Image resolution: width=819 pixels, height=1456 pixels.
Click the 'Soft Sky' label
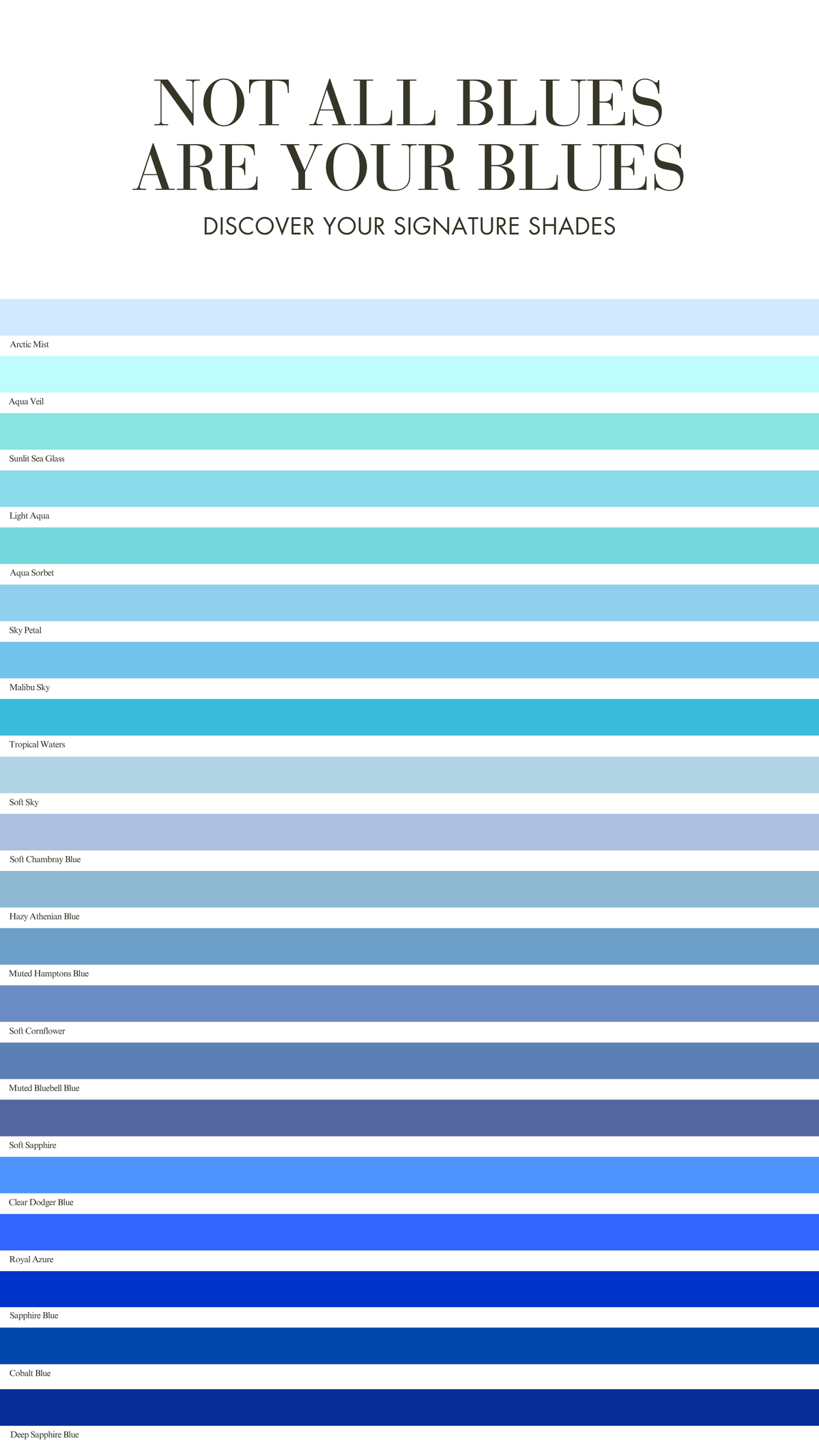coord(24,803)
